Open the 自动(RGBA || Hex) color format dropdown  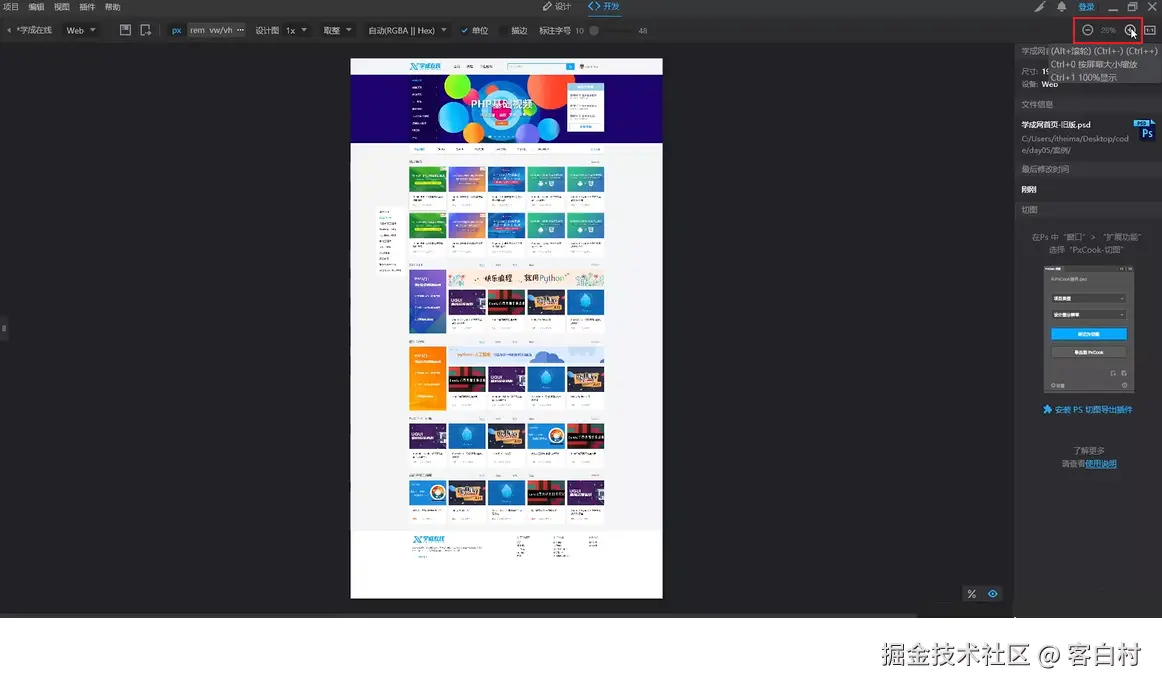pyautogui.click(x=408, y=30)
